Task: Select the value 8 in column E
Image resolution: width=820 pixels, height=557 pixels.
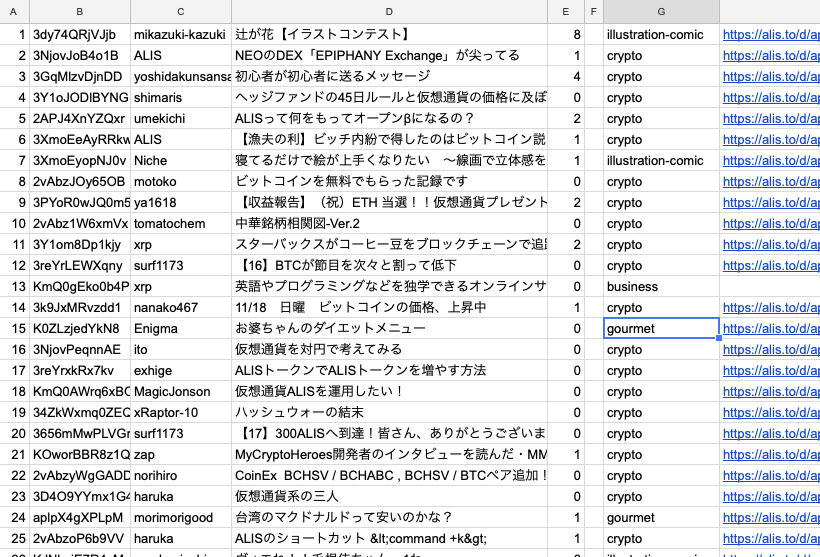Action: click(x=565, y=34)
